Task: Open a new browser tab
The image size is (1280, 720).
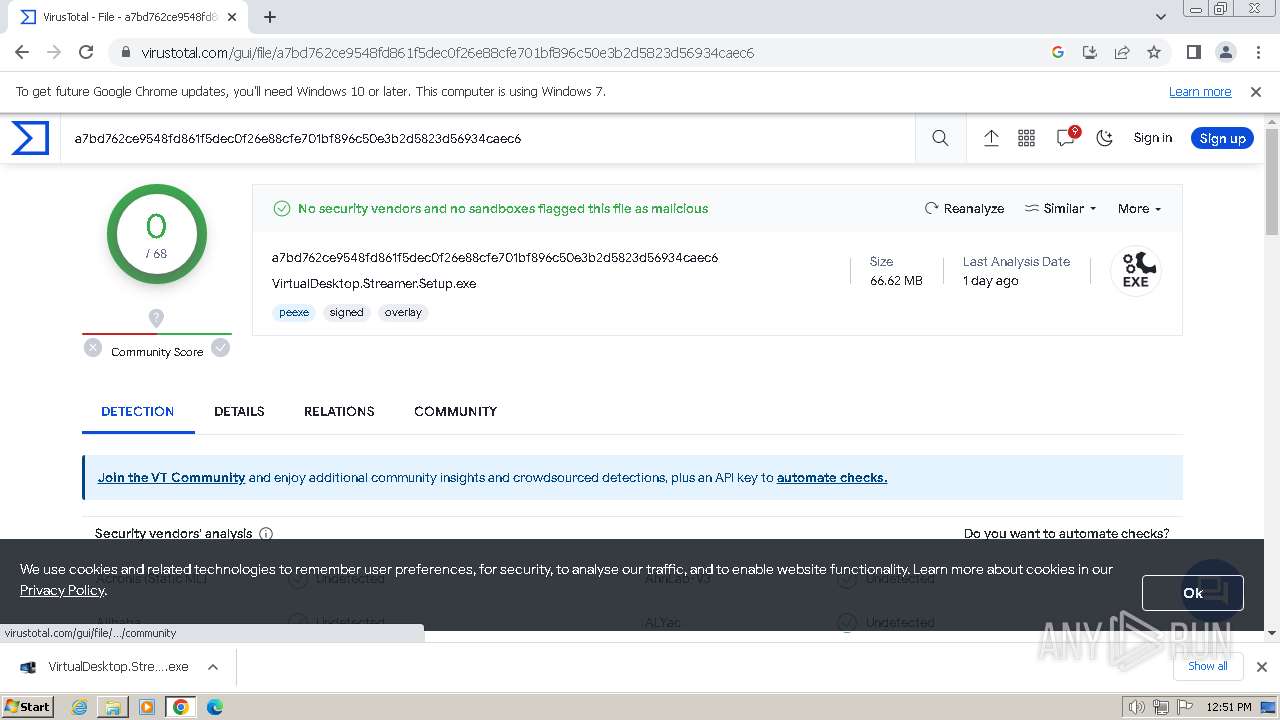Action: [270, 17]
